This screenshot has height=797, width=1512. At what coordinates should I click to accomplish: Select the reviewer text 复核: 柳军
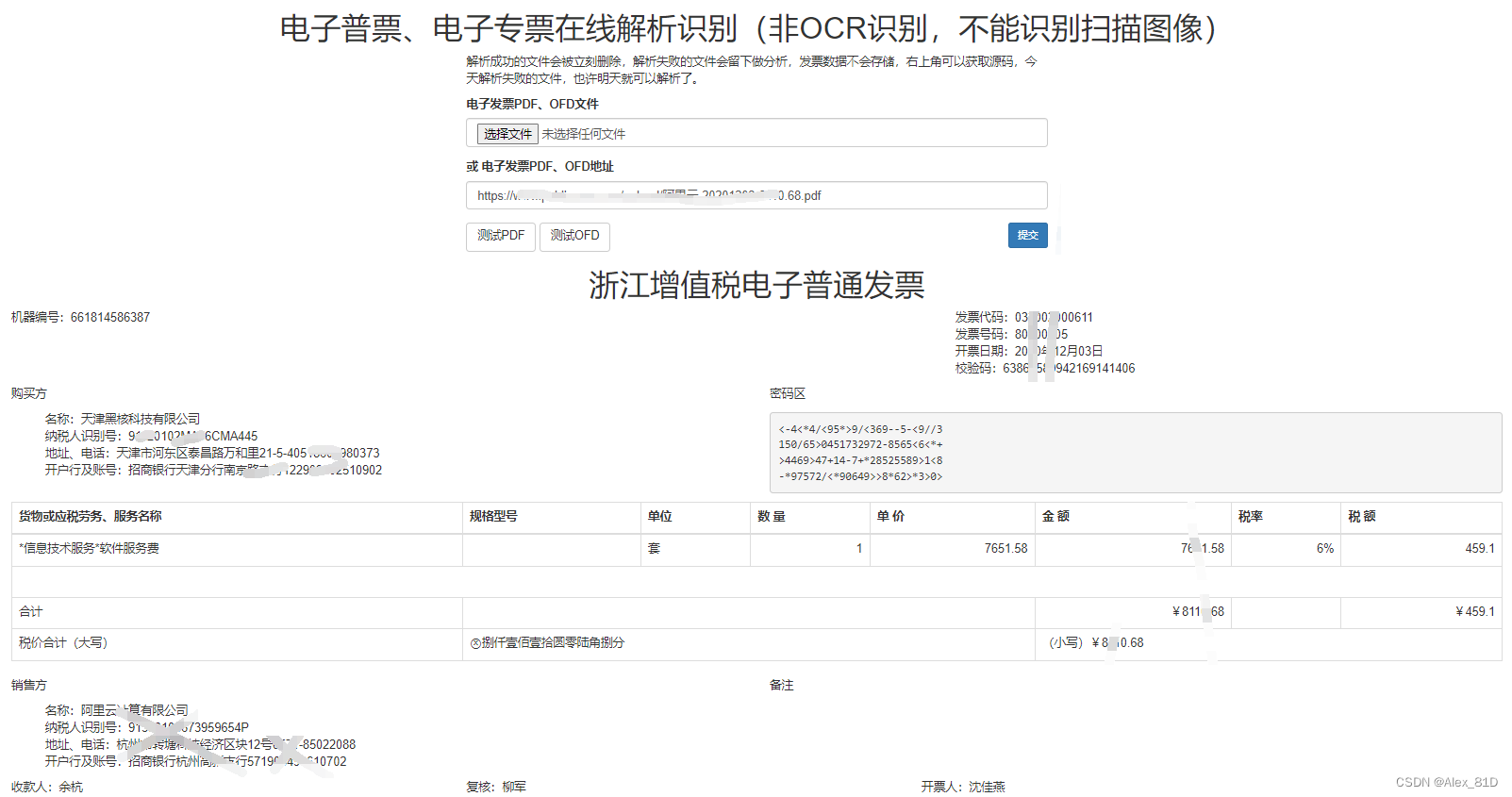click(x=496, y=787)
